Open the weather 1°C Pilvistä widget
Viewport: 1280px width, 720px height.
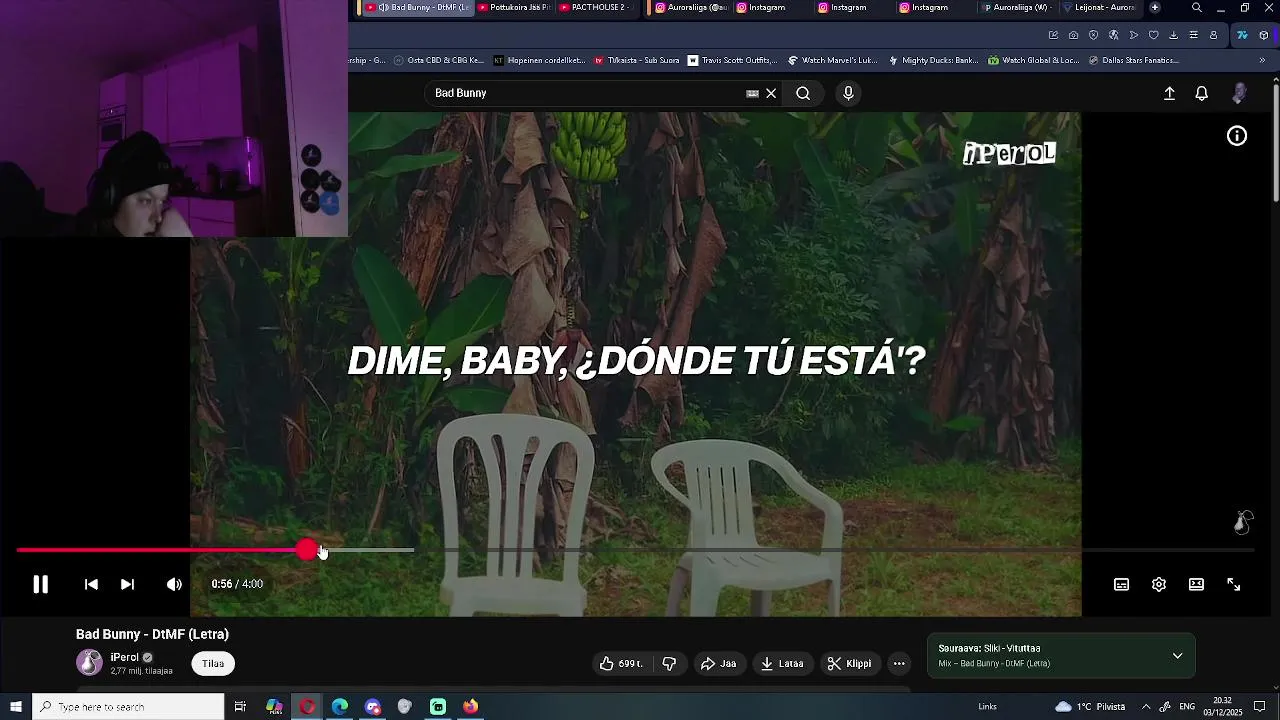pos(1090,707)
